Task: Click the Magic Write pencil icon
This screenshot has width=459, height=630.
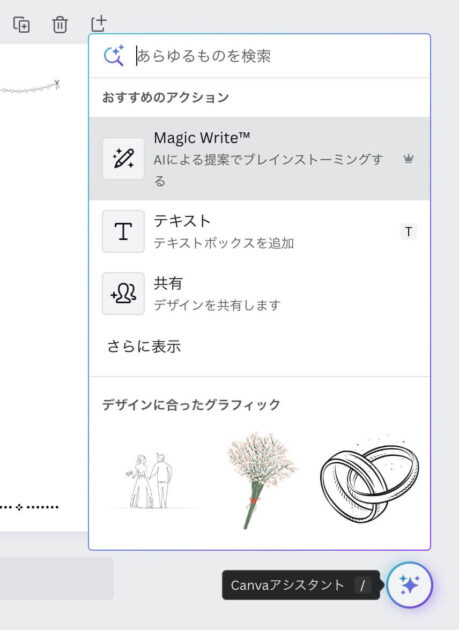Action: tap(123, 159)
